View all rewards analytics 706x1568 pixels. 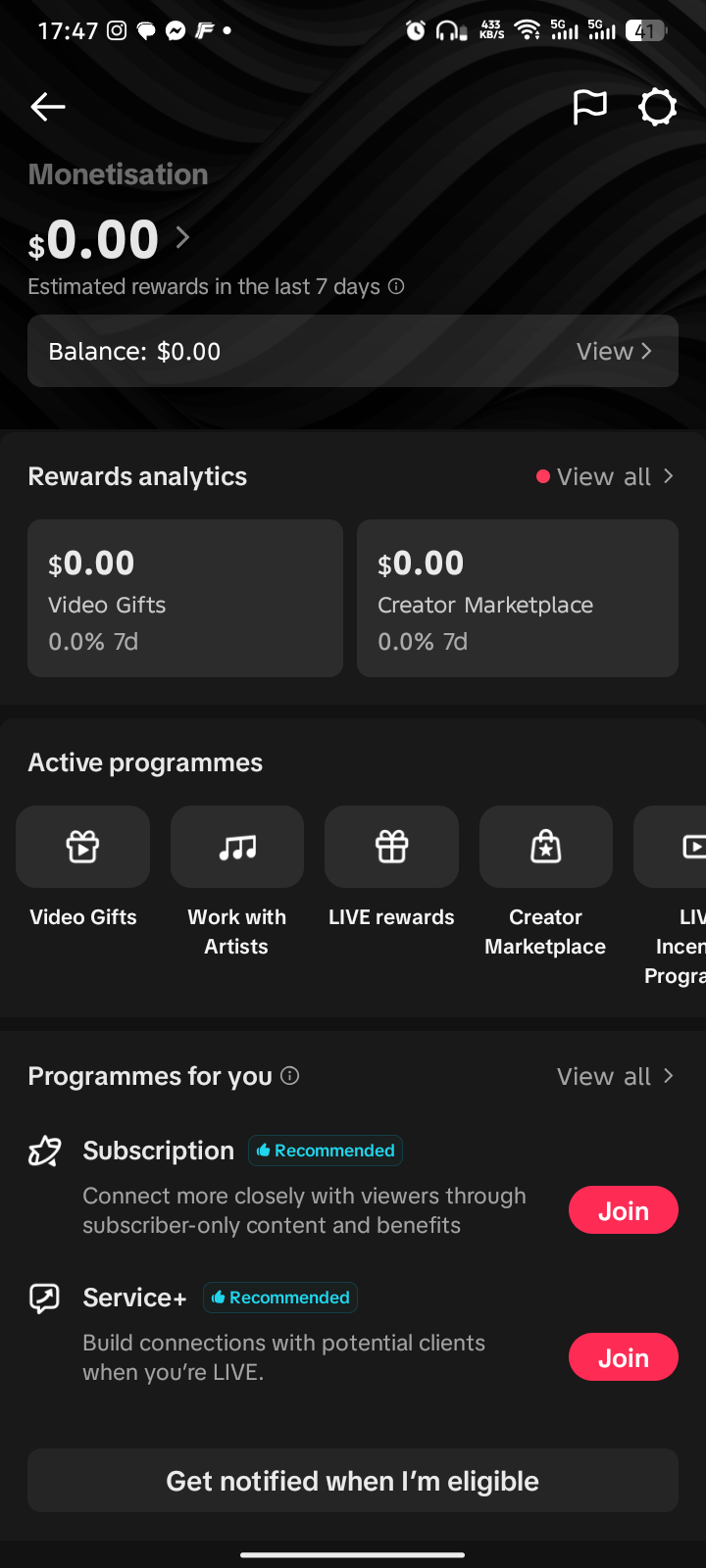605,476
